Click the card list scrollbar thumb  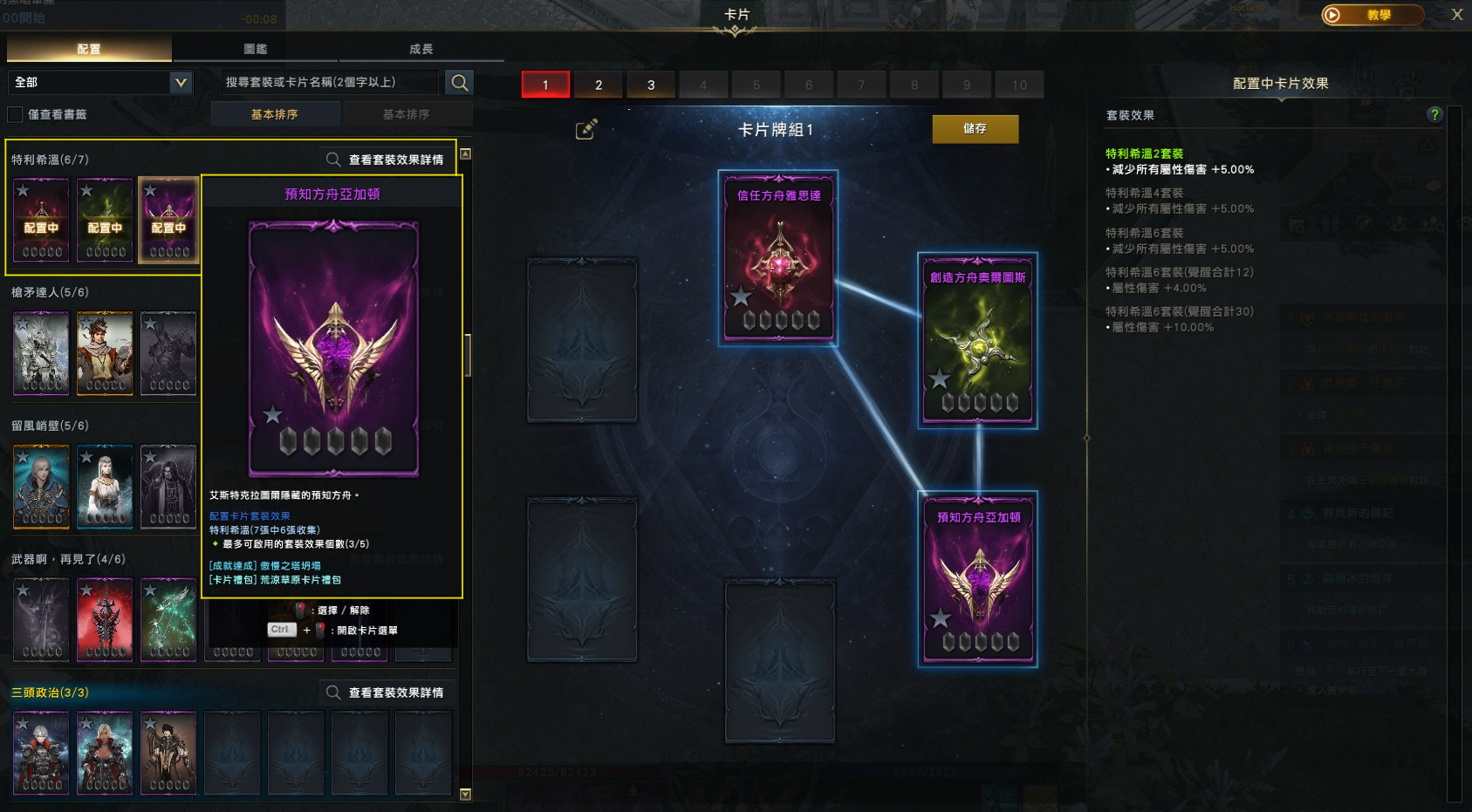[468, 355]
